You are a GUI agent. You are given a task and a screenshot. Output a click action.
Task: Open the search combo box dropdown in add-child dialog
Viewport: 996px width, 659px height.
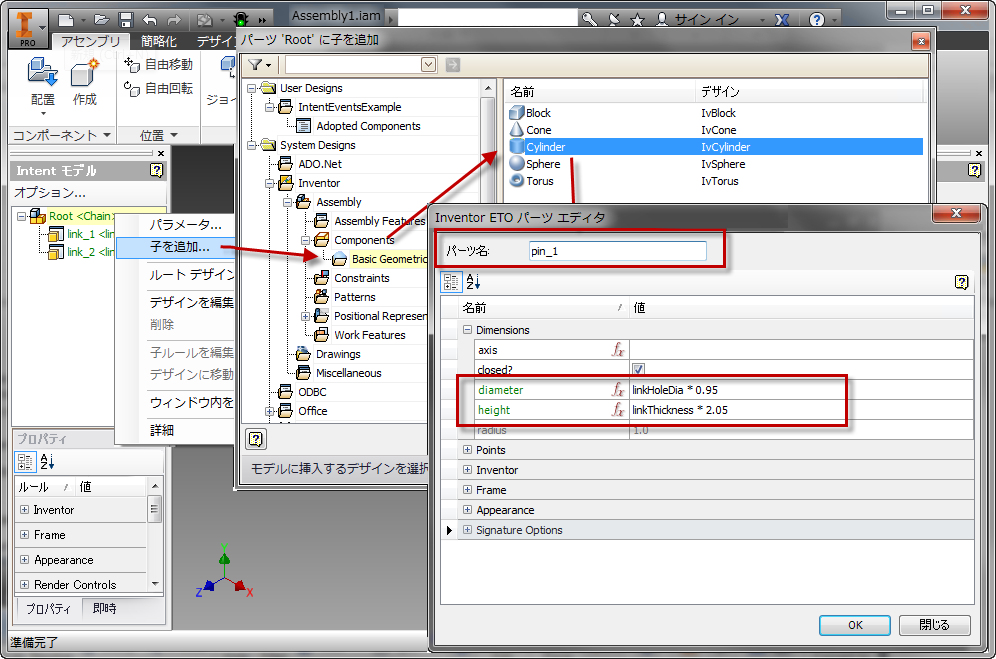pos(429,65)
